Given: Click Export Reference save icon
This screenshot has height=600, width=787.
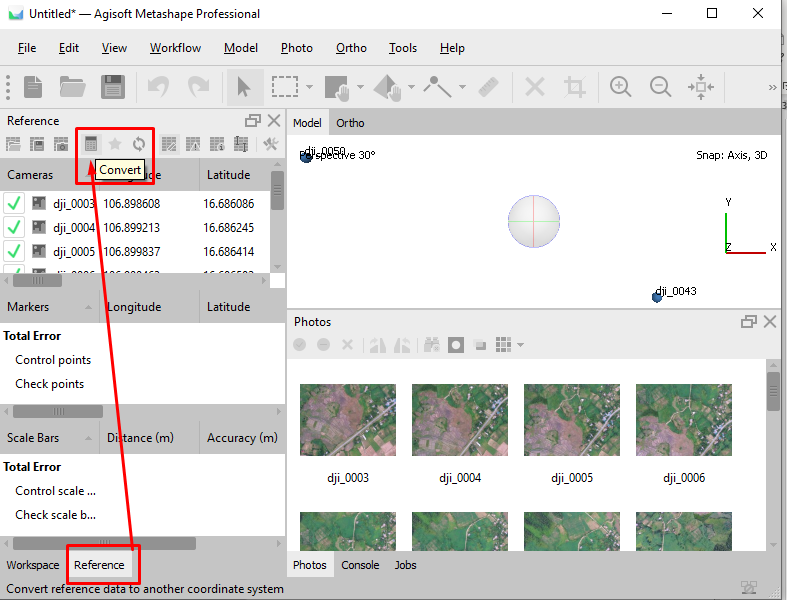Looking at the screenshot, I should click(37, 145).
